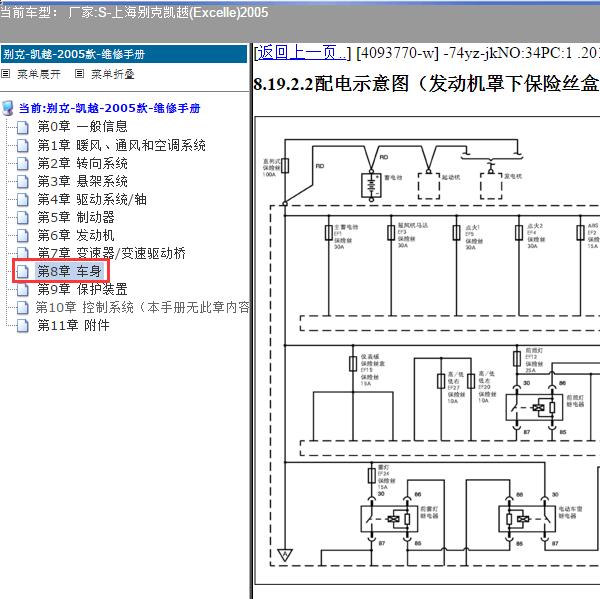This screenshot has height=599, width=600.
Task: Click page icon of 第7章 变速器
Action: [23, 253]
